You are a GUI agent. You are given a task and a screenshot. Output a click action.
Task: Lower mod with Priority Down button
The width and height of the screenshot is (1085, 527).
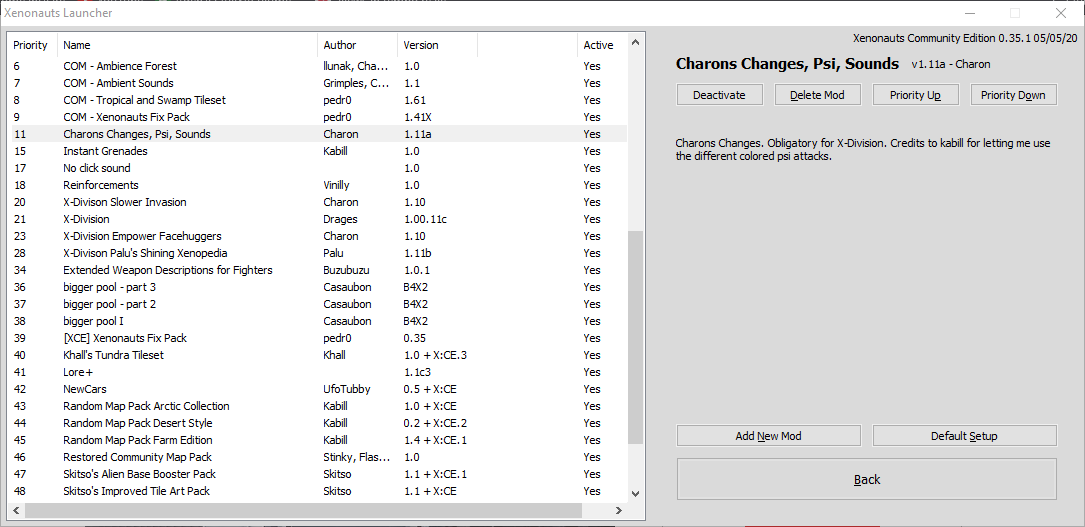tap(1014, 95)
